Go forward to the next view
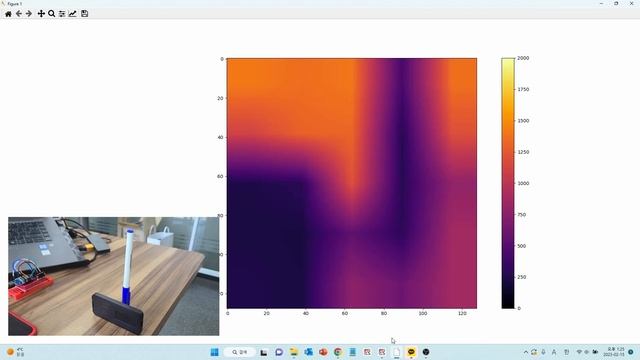Viewport: 640px width, 360px height. 29,13
